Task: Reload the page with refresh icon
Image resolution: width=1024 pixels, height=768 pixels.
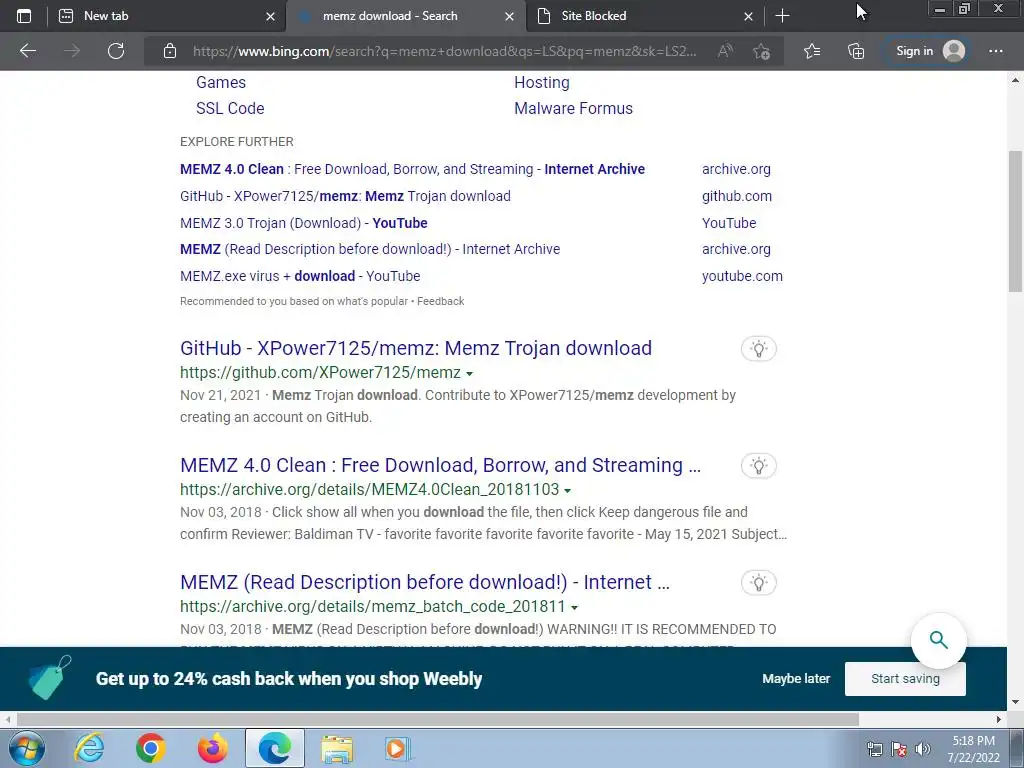Action: pos(116,51)
